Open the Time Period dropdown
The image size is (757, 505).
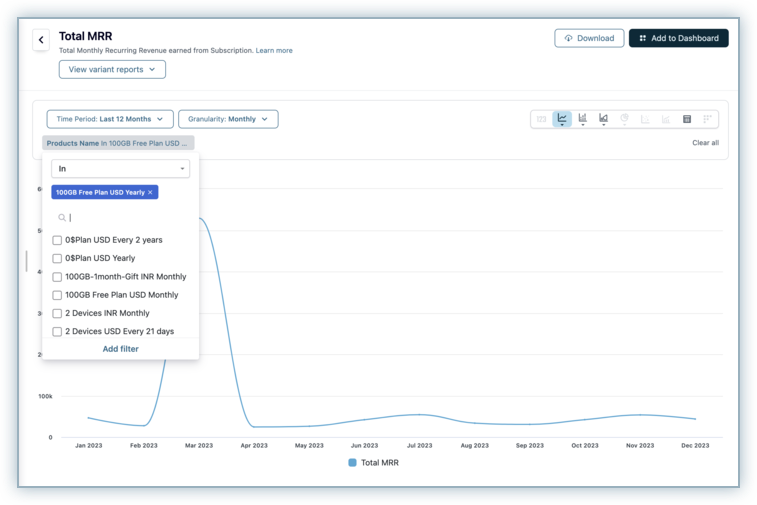point(109,119)
